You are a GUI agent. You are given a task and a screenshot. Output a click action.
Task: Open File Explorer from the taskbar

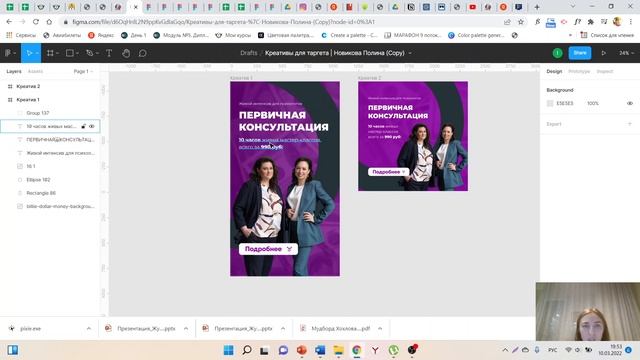pyautogui.click(x=338, y=350)
